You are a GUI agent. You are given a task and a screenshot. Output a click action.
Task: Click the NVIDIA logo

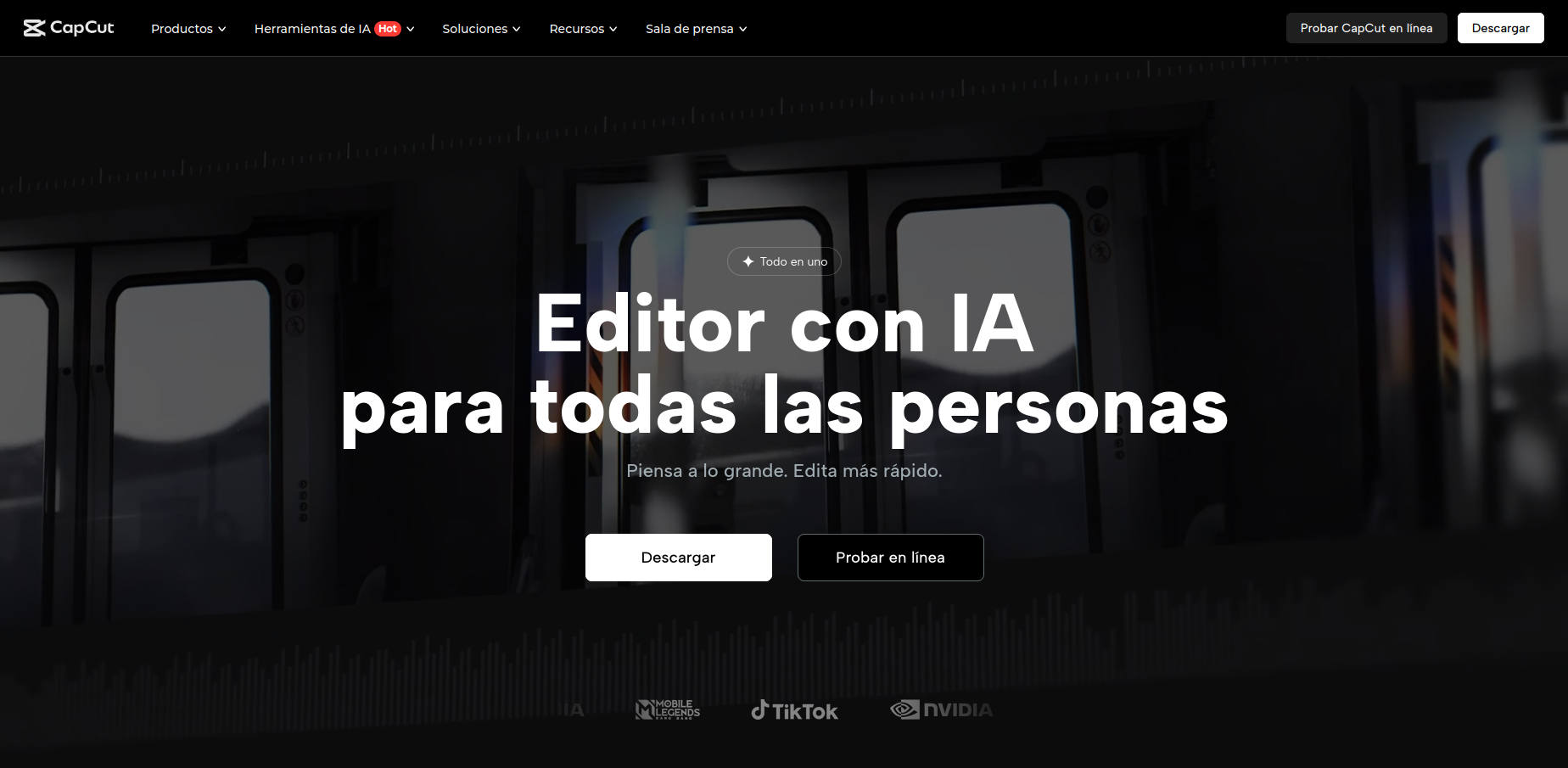[x=941, y=709]
